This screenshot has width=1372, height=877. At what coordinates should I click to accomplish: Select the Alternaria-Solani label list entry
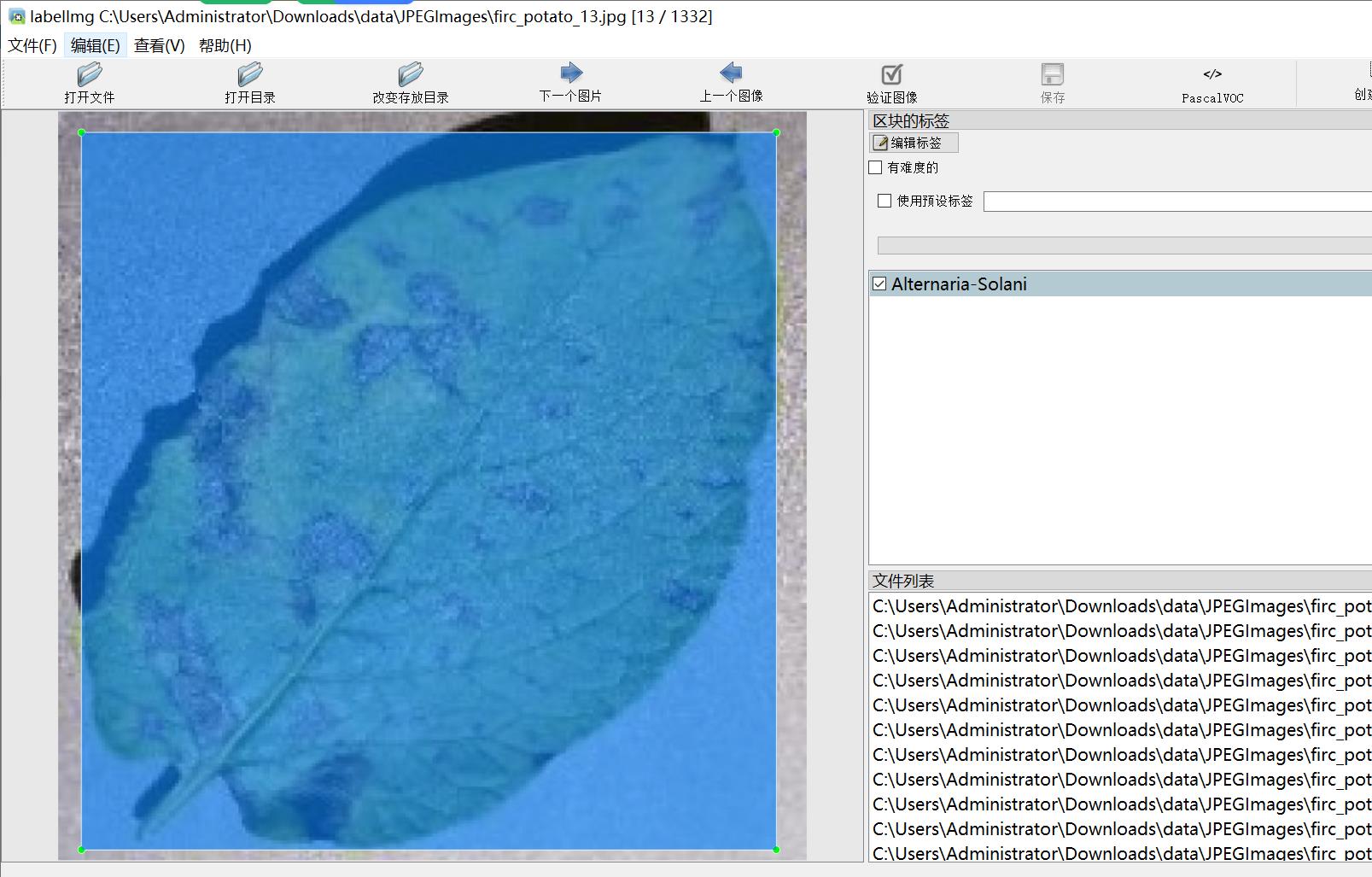coord(1120,284)
